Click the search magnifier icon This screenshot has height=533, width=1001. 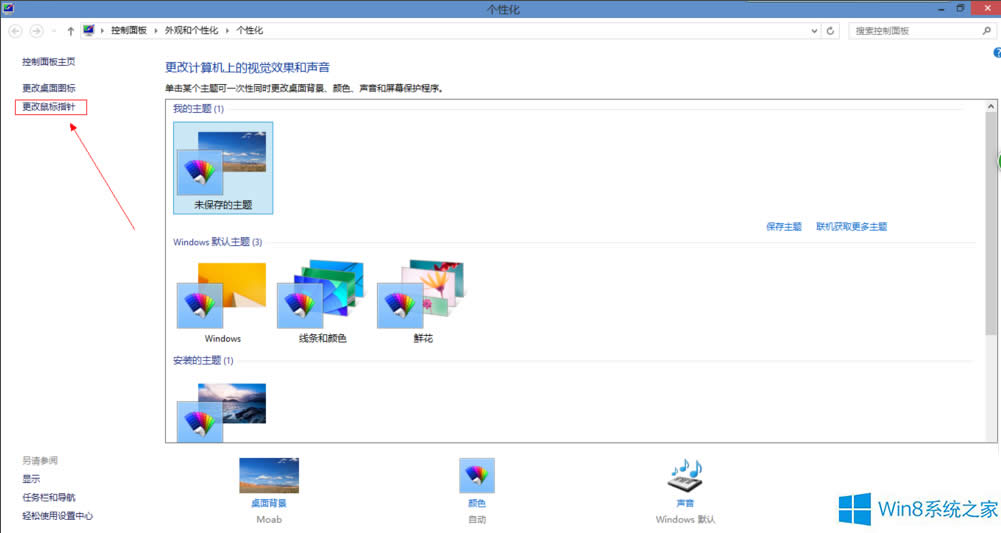(984, 31)
